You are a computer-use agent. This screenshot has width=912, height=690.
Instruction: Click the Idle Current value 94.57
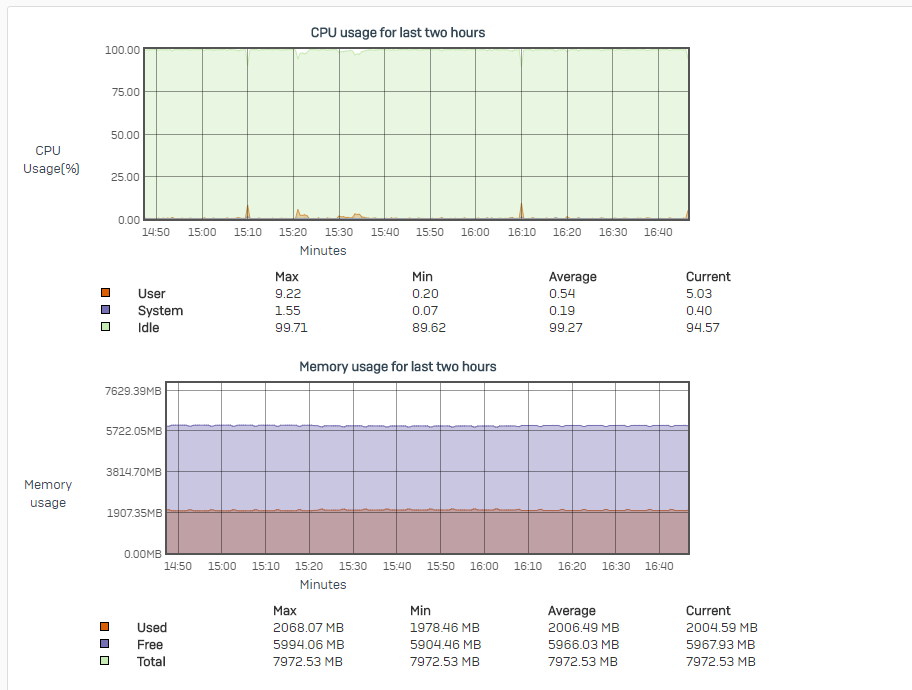click(703, 328)
